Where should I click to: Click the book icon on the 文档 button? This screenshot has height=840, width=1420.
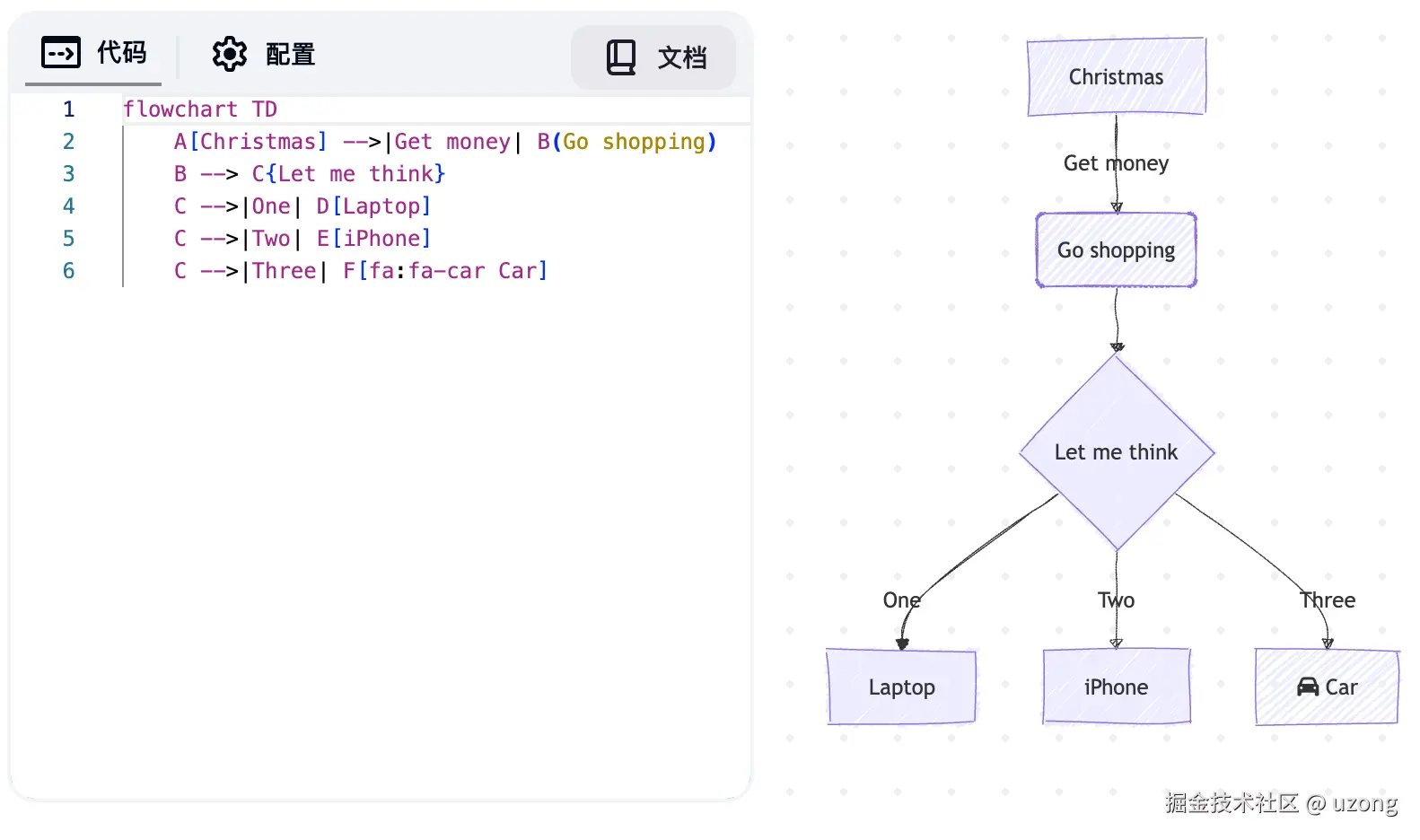[x=620, y=57]
